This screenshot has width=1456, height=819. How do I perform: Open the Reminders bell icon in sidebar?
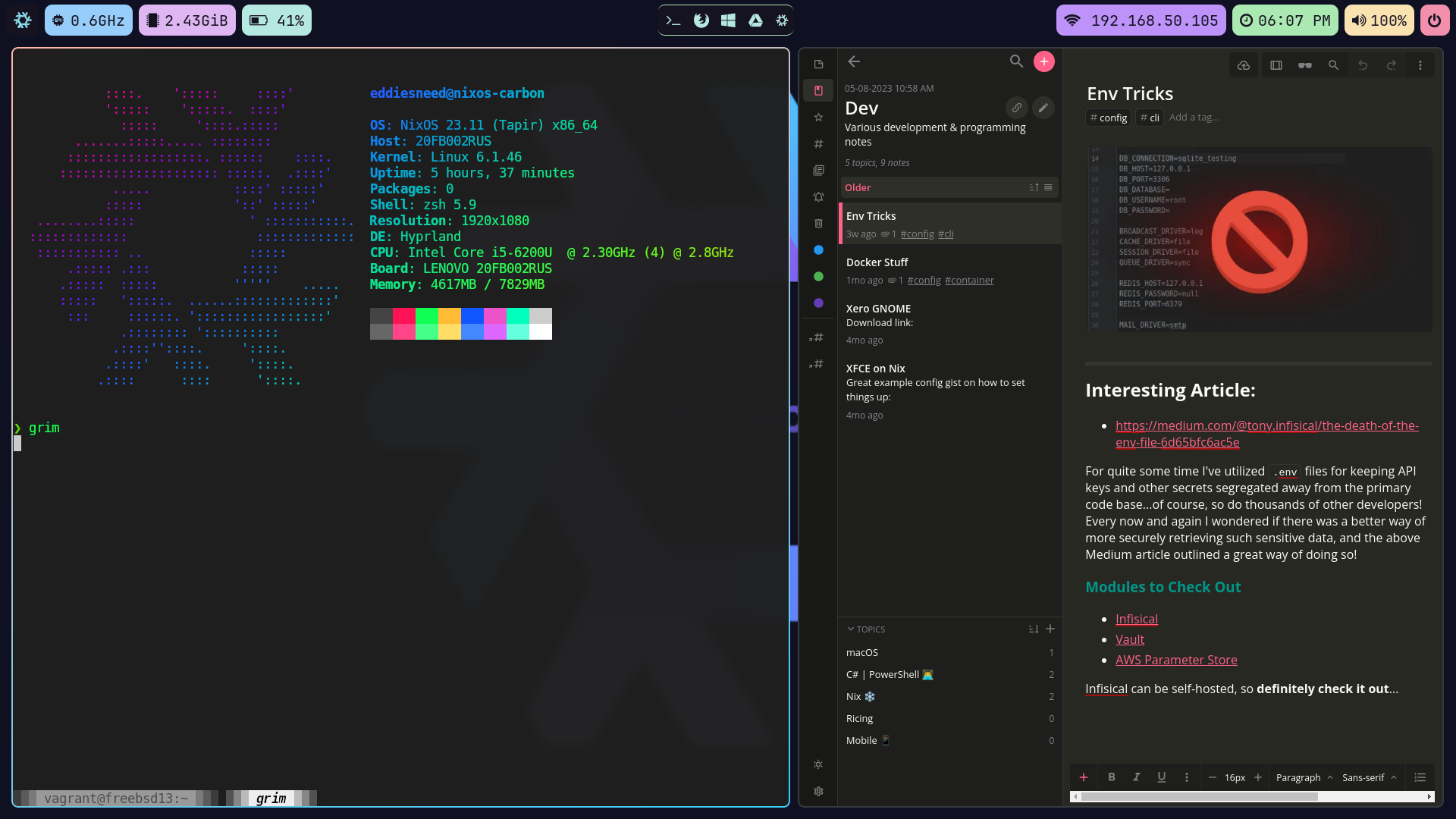coord(818,197)
